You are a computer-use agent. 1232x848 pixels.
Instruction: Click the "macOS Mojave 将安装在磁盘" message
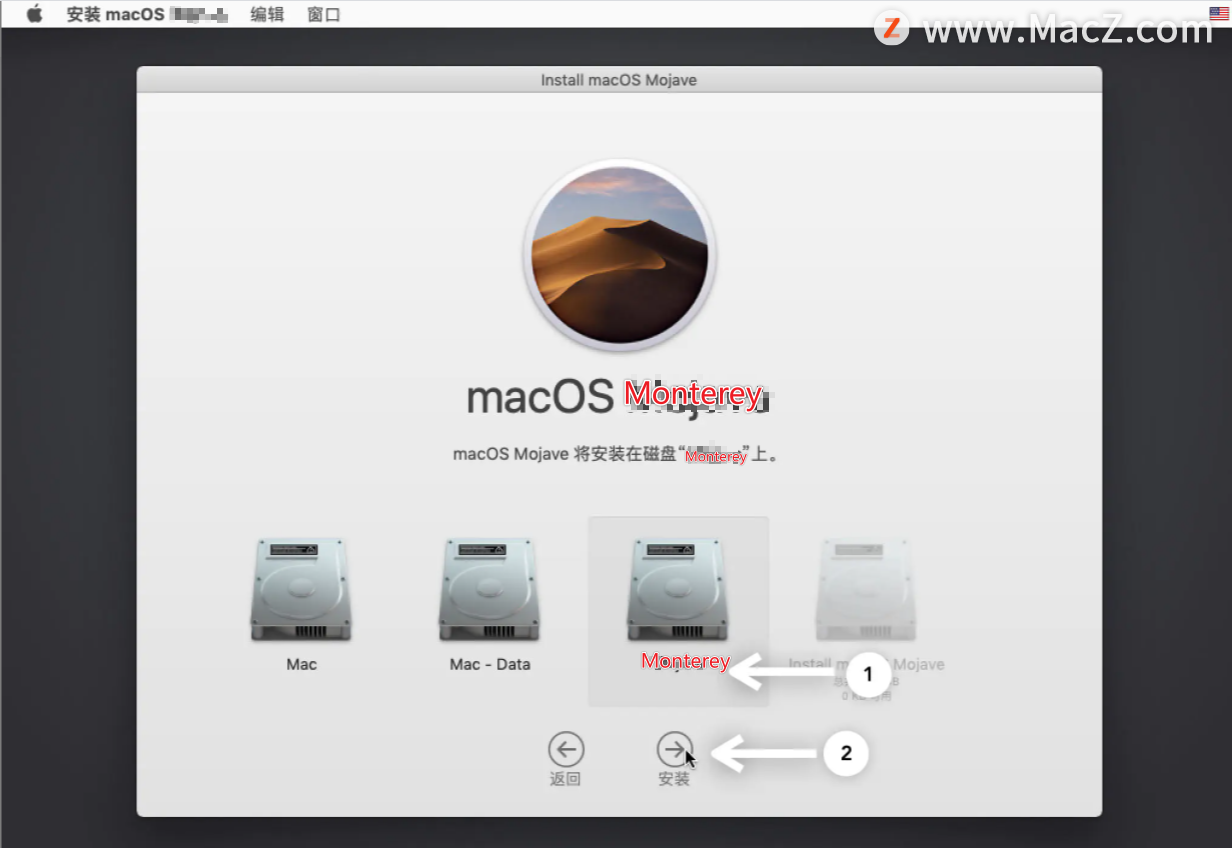[x=615, y=454]
